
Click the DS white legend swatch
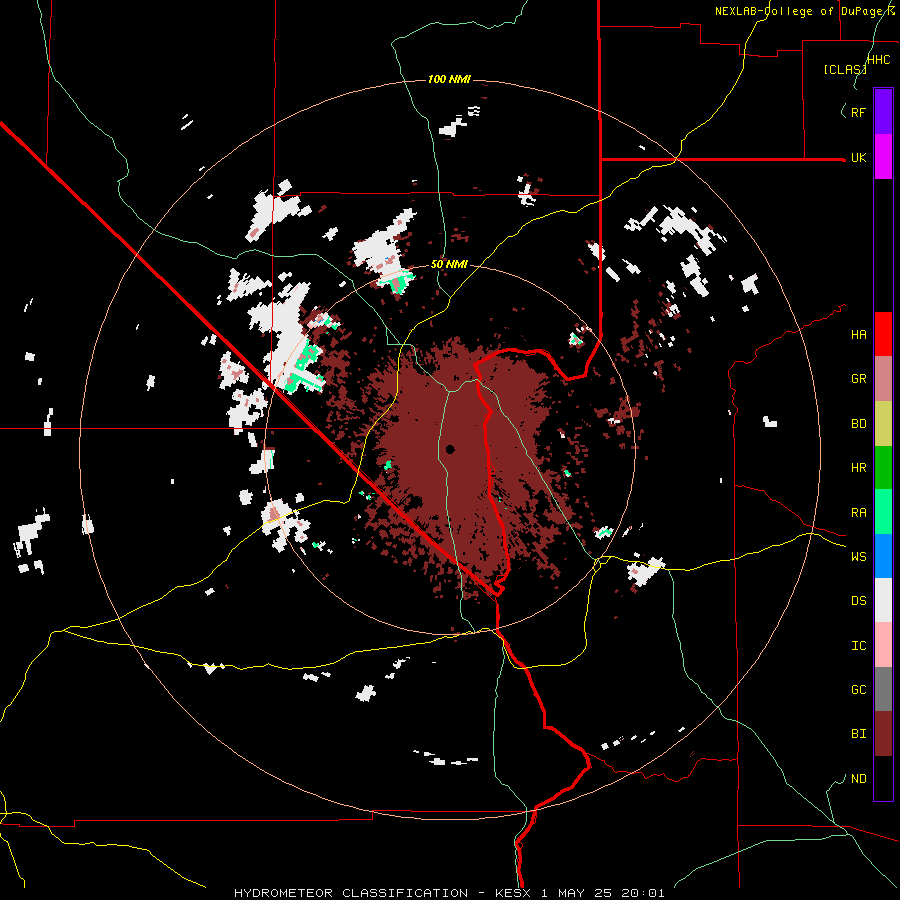click(x=883, y=600)
